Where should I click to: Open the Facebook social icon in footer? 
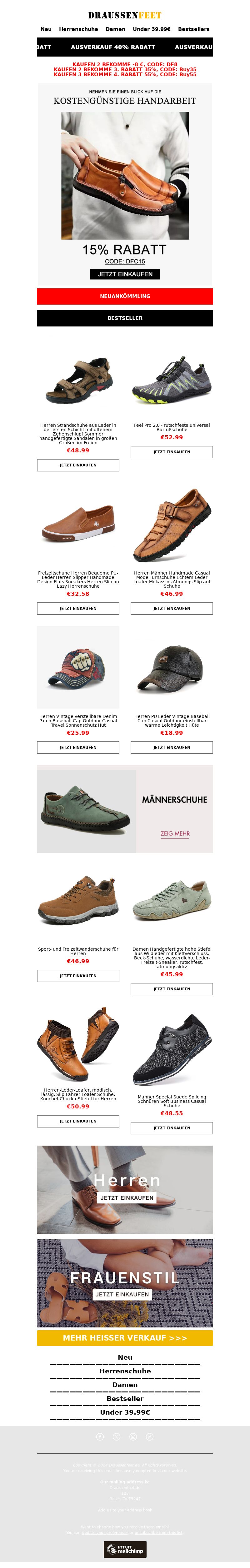point(100,1436)
